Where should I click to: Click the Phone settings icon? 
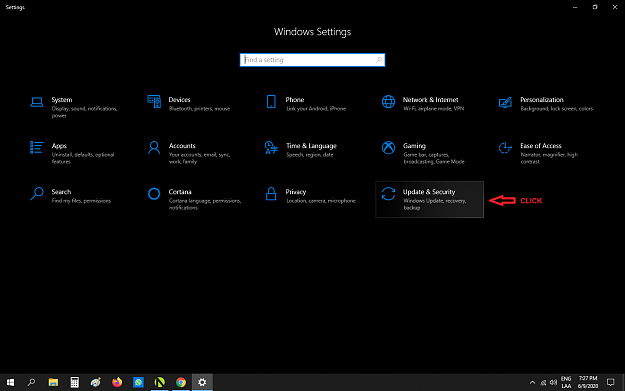(x=271, y=102)
